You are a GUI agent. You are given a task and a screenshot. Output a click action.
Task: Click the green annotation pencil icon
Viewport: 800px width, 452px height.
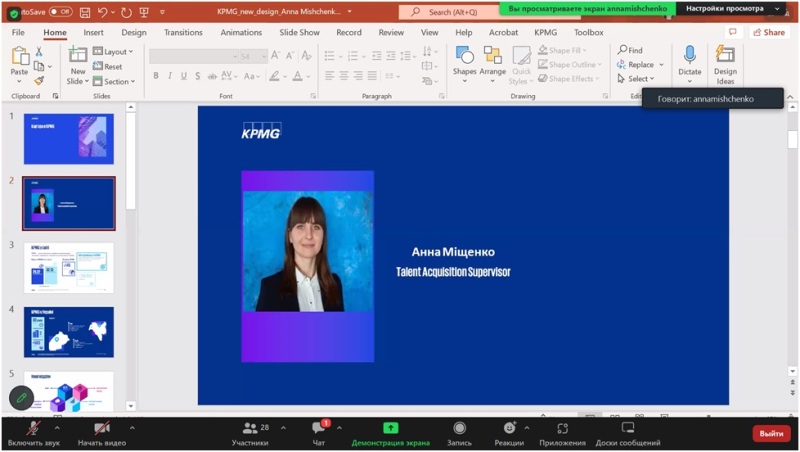pos(21,398)
